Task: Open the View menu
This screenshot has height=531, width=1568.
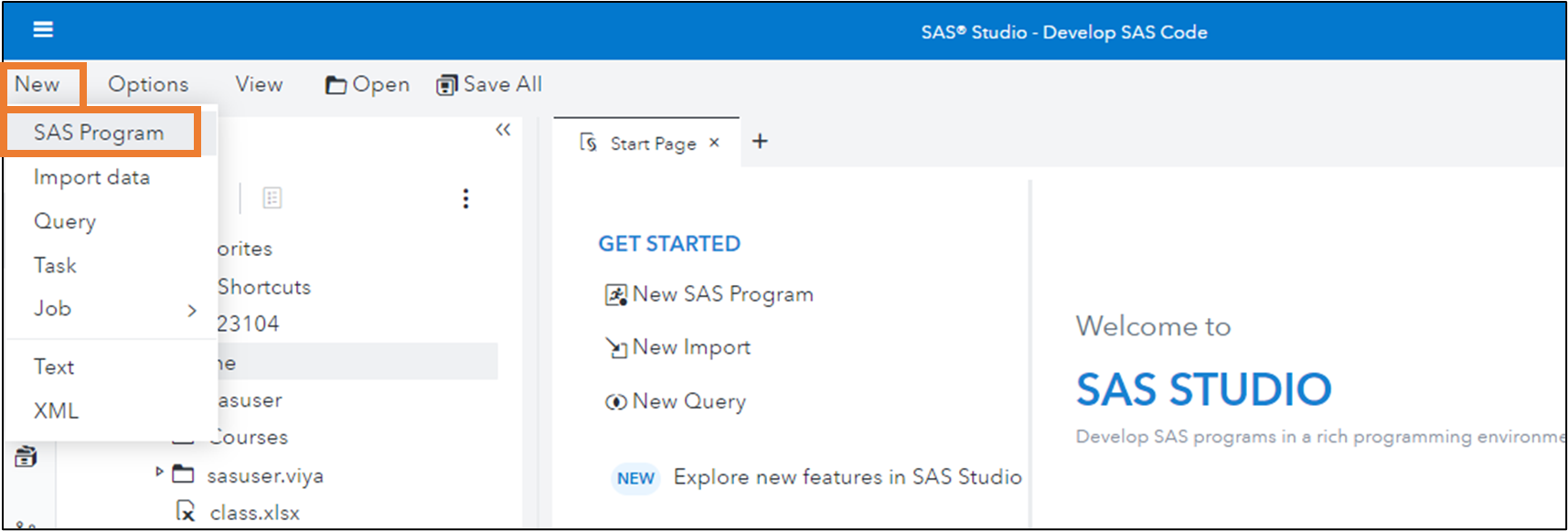Action: click(x=259, y=84)
